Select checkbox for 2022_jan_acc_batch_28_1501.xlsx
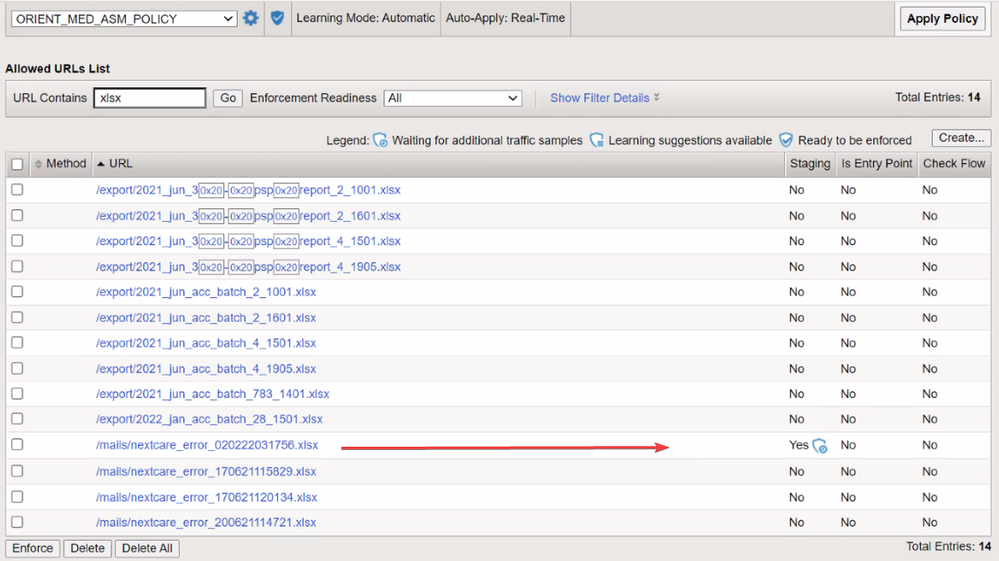Image resolution: width=999 pixels, height=561 pixels. click(17, 419)
